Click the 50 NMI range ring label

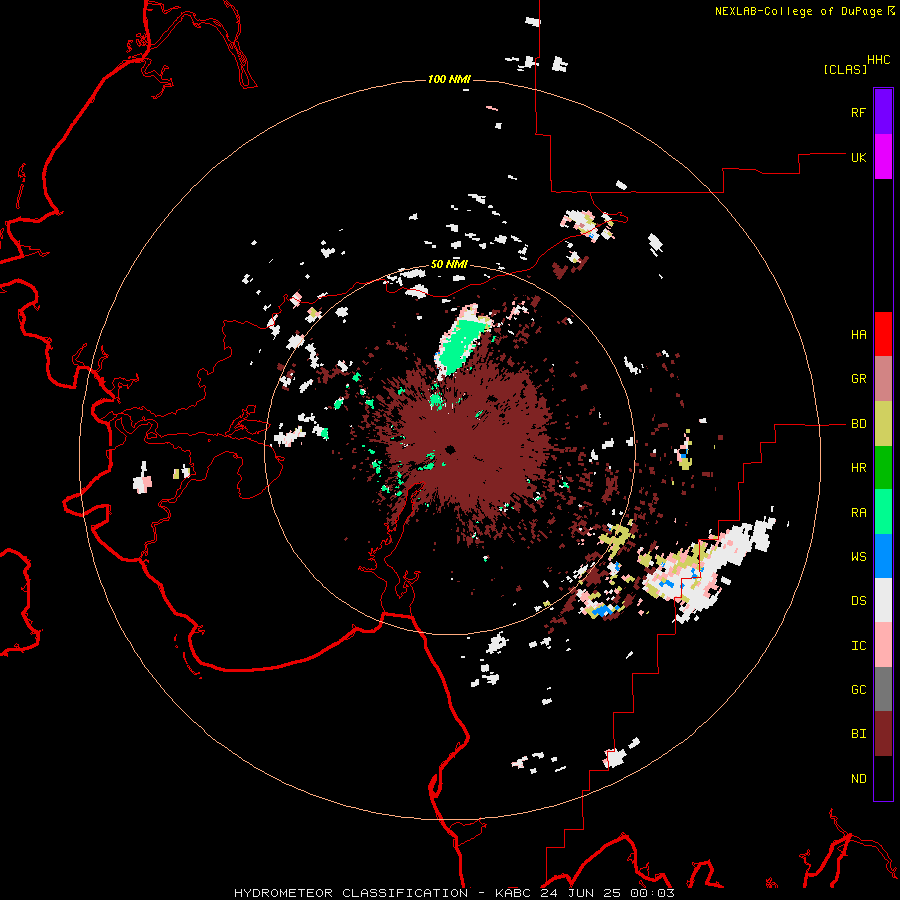click(x=449, y=265)
